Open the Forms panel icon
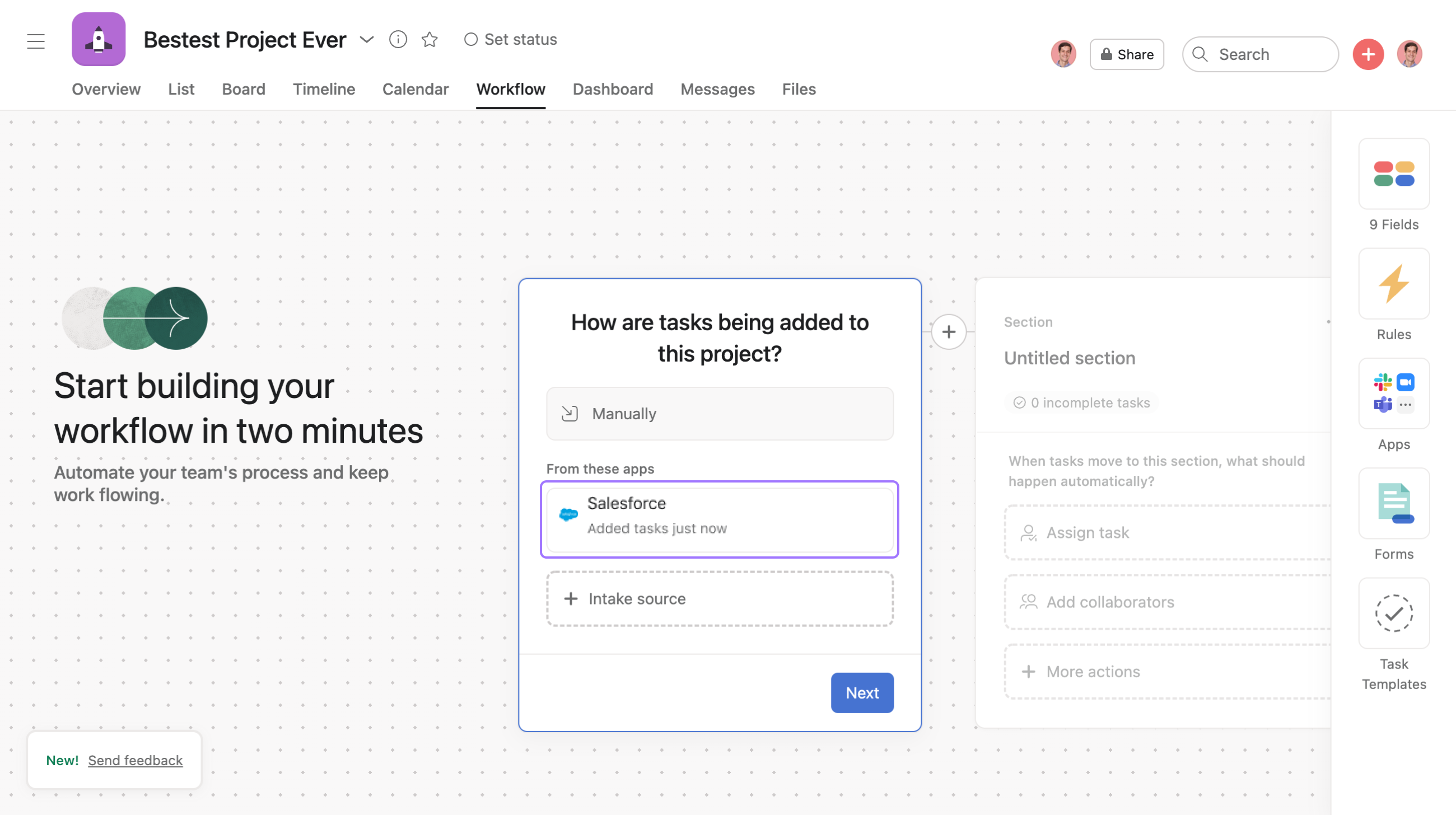Viewport: 1456px width, 815px height. coord(1394,504)
